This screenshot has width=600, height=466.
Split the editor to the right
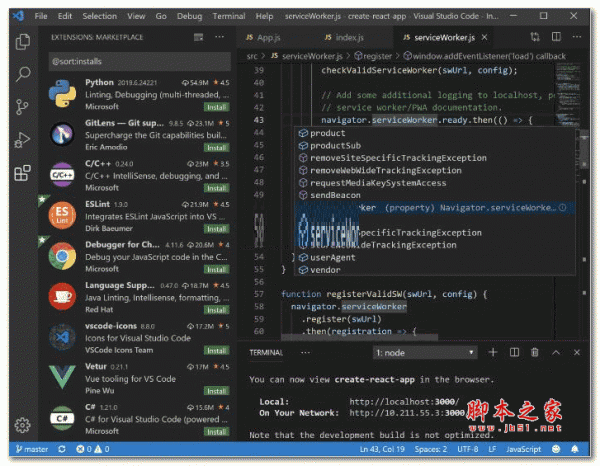[556, 37]
